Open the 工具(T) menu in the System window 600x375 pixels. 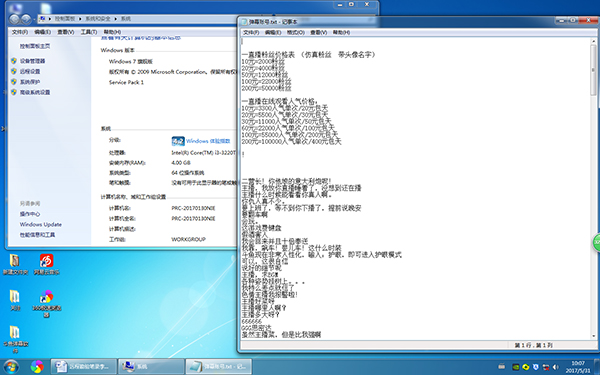pyautogui.click(x=89, y=32)
